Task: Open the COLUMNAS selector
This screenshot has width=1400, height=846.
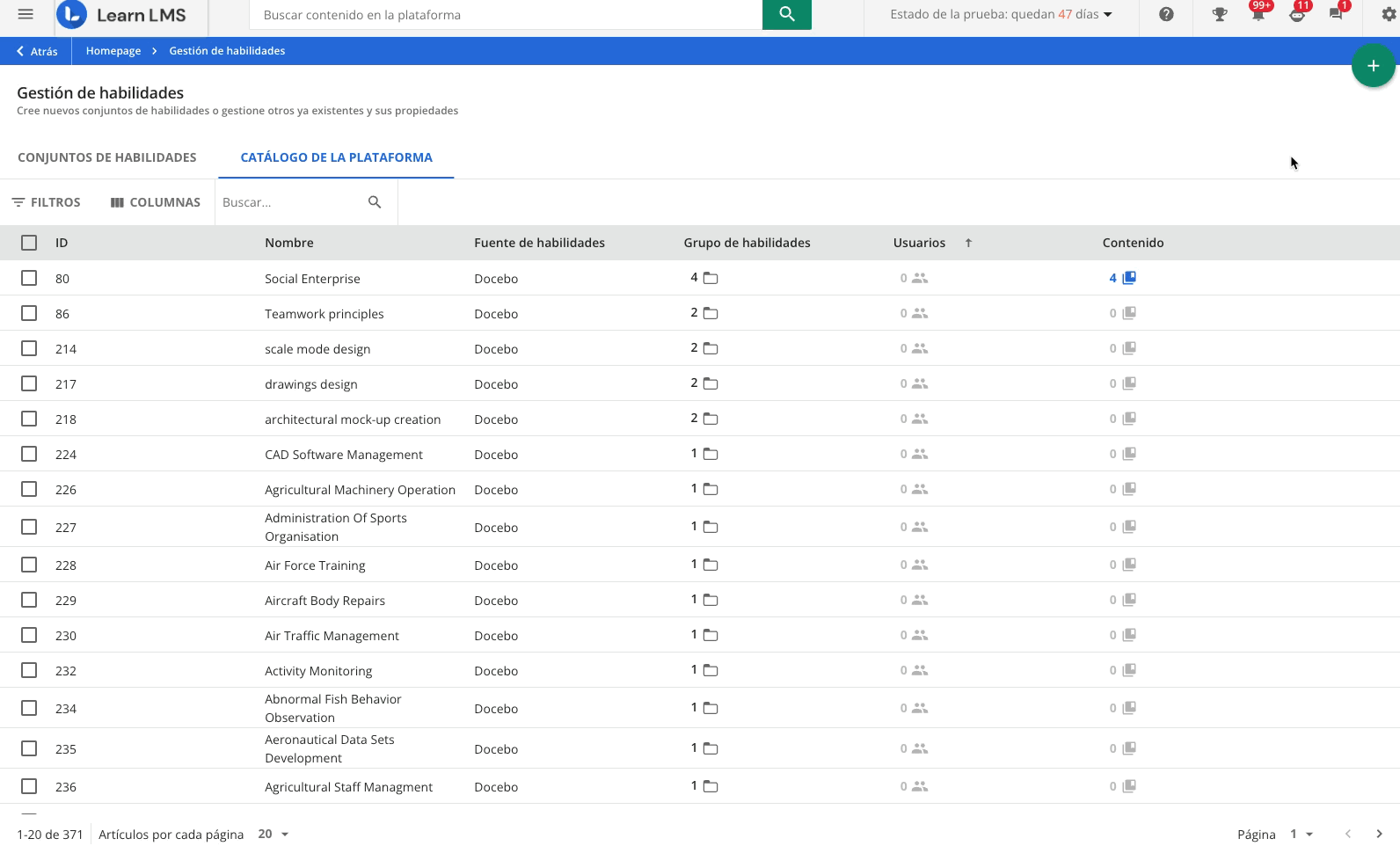Action: (155, 202)
